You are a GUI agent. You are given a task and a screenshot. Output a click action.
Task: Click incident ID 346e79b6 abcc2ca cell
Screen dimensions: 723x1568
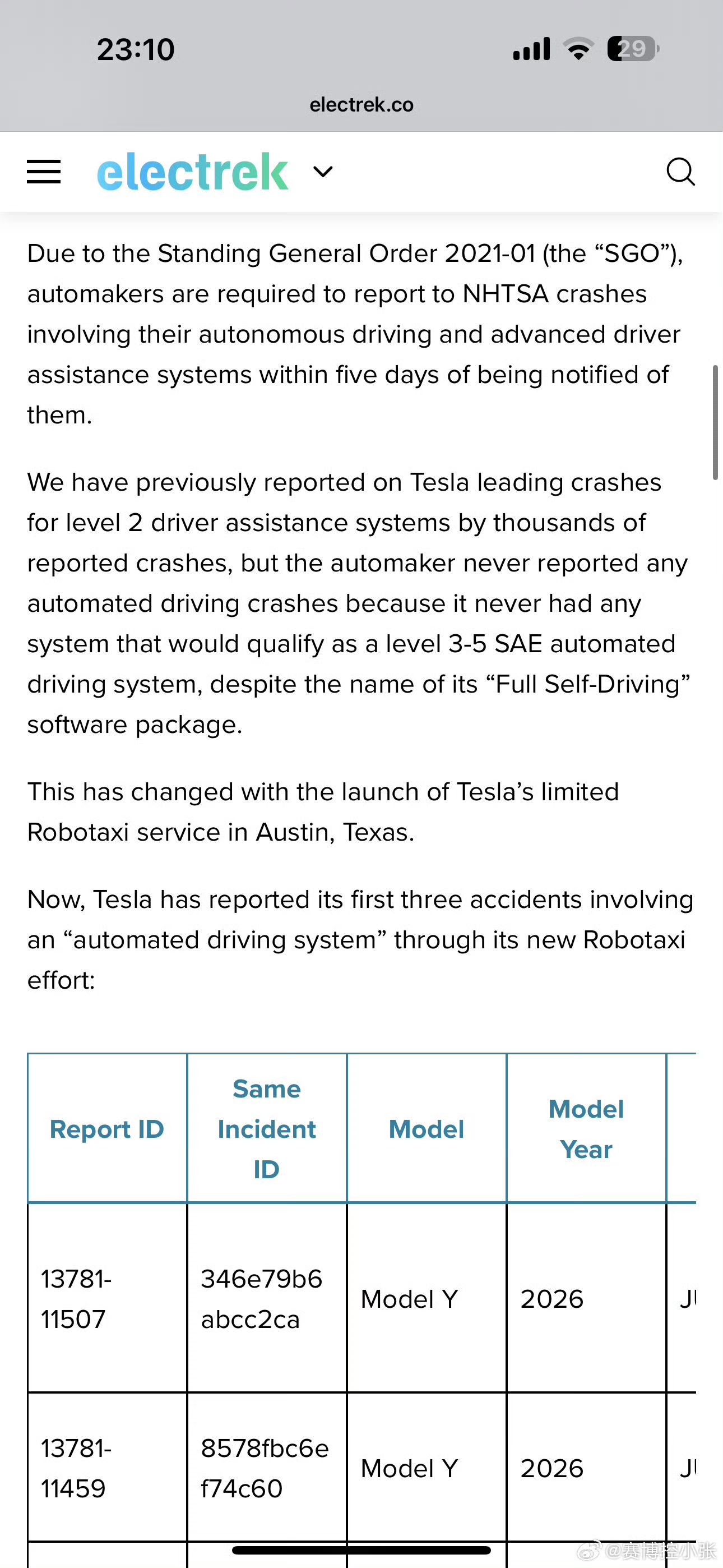pyautogui.click(x=262, y=1299)
